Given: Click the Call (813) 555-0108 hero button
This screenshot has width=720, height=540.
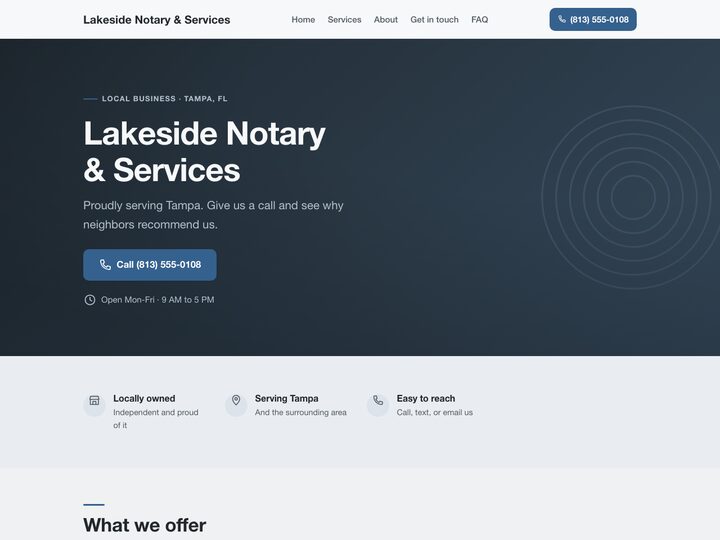Looking at the screenshot, I should [x=150, y=265].
